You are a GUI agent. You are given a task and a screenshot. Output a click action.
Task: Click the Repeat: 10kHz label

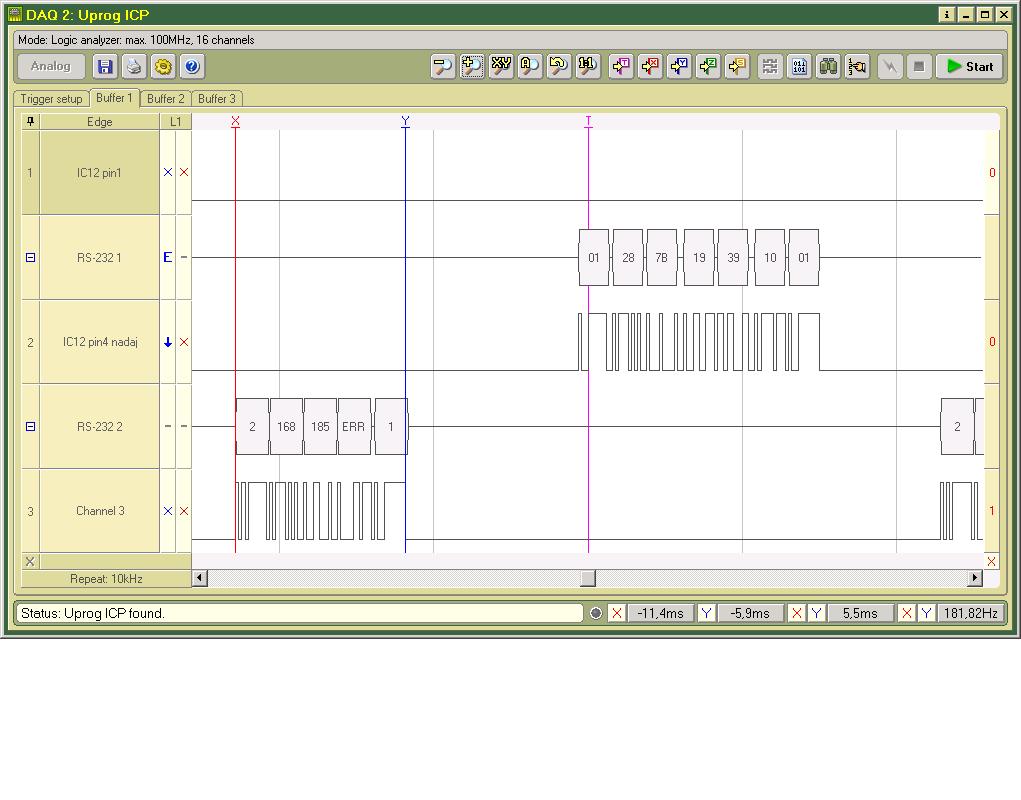(106, 579)
